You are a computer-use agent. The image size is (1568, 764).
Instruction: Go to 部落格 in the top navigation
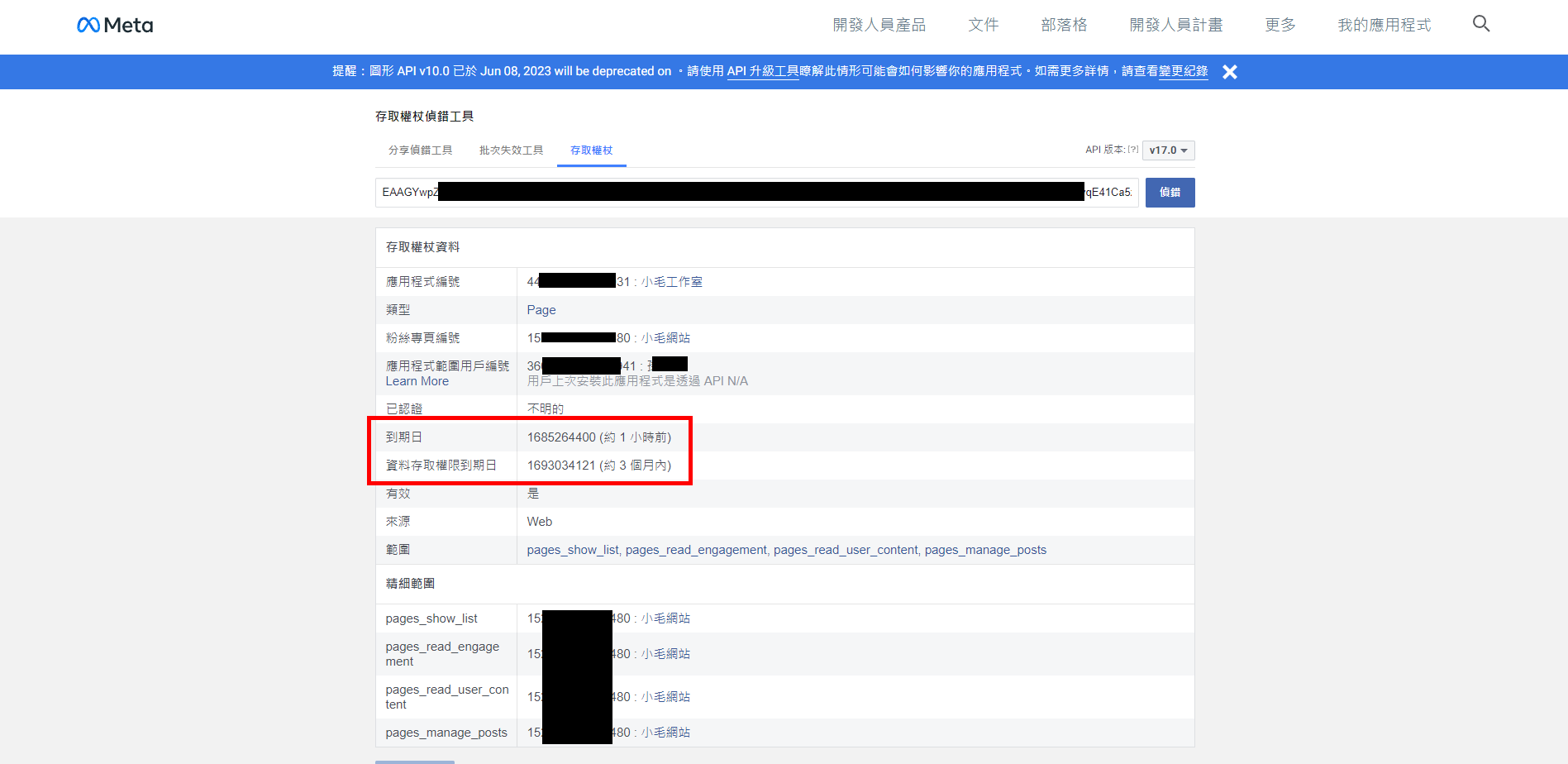pyautogui.click(x=1064, y=25)
